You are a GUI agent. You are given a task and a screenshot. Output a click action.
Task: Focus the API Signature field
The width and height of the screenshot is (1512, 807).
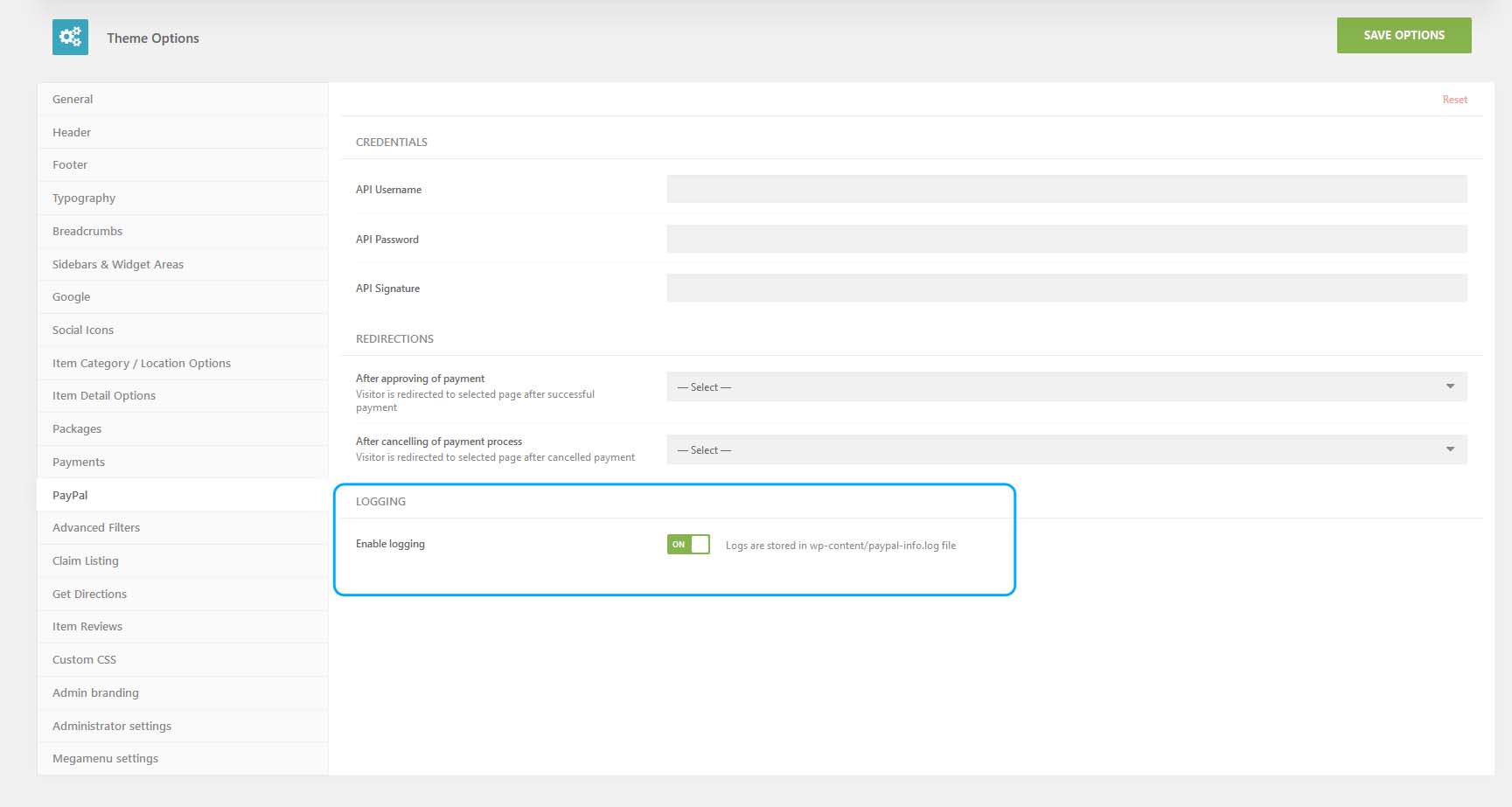[1067, 288]
